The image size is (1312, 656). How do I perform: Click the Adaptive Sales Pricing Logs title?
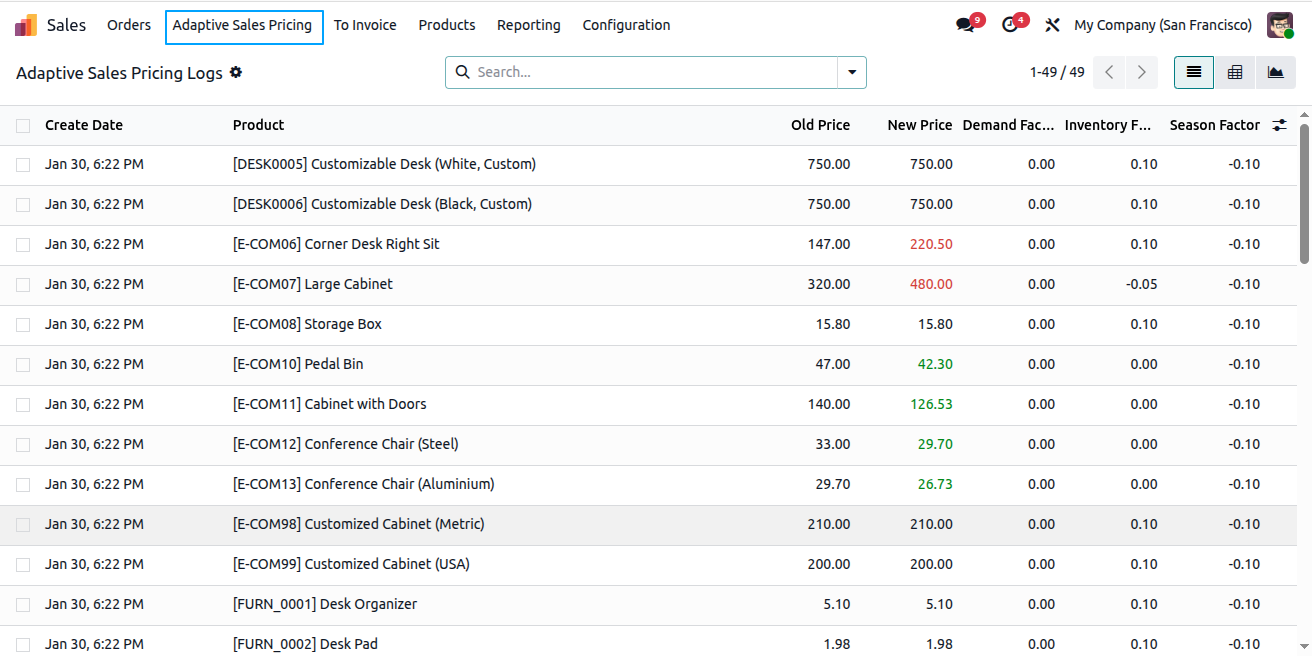coord(119,73)
